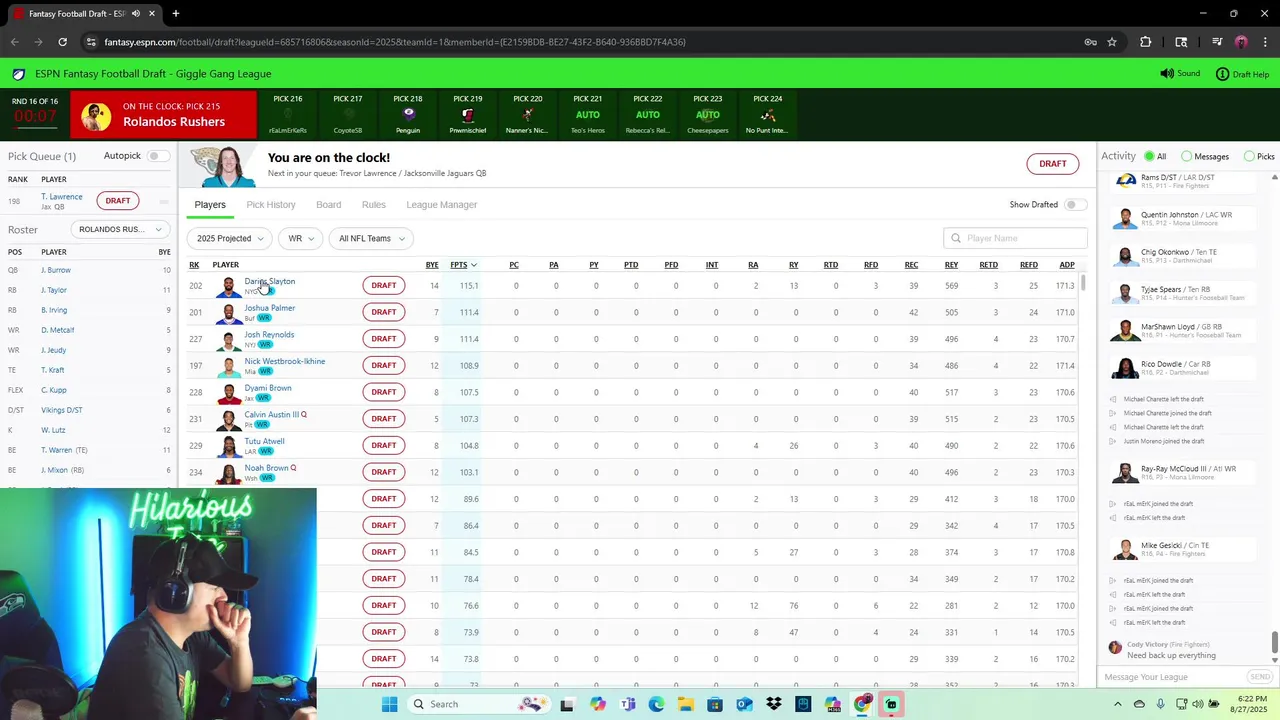Switch to the Pick History tab
Viewport: 1280px width, 720px height.
(x=271, y=205)
